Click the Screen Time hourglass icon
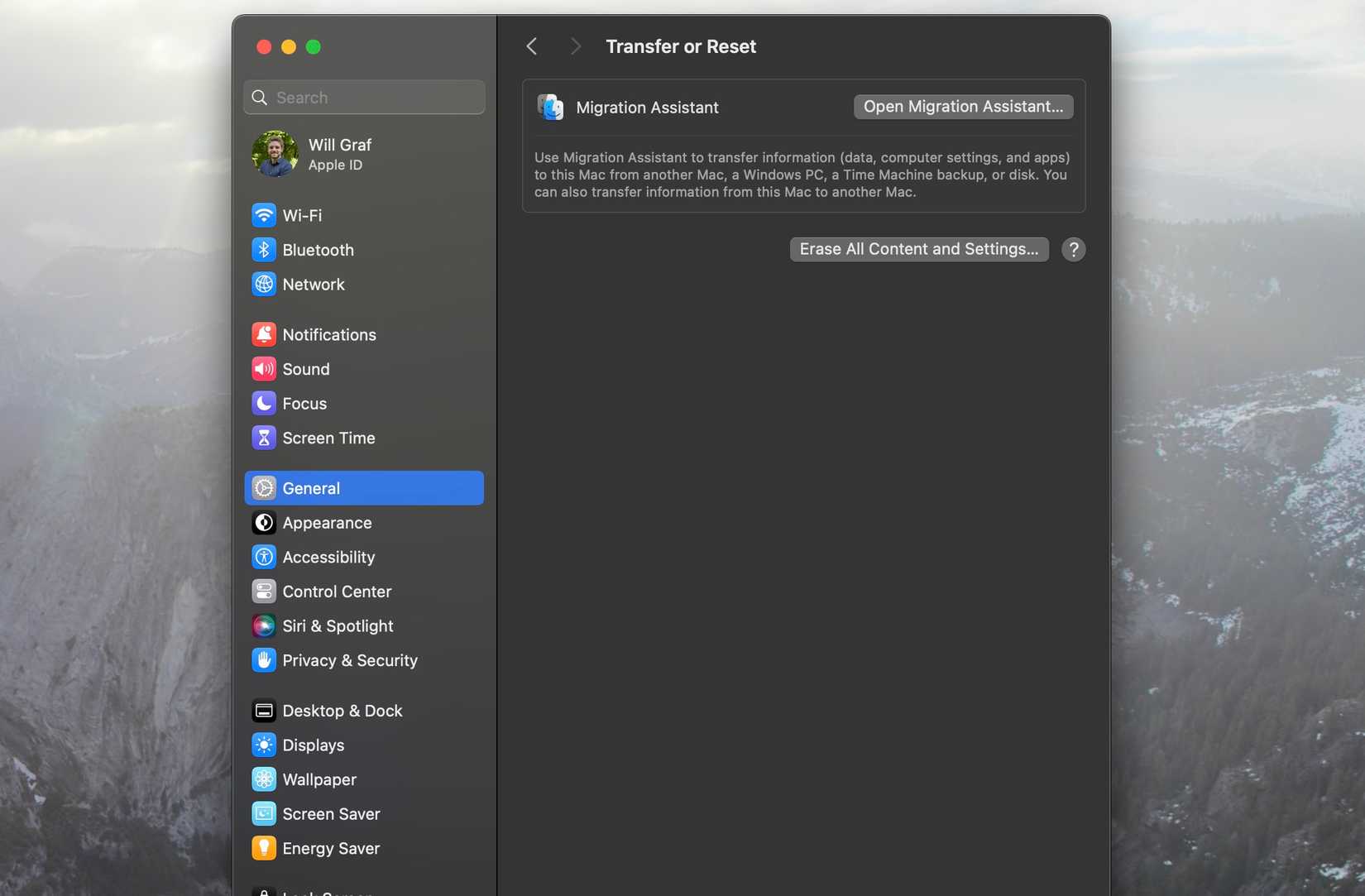 pyautogui.click(x=263, y=438)
